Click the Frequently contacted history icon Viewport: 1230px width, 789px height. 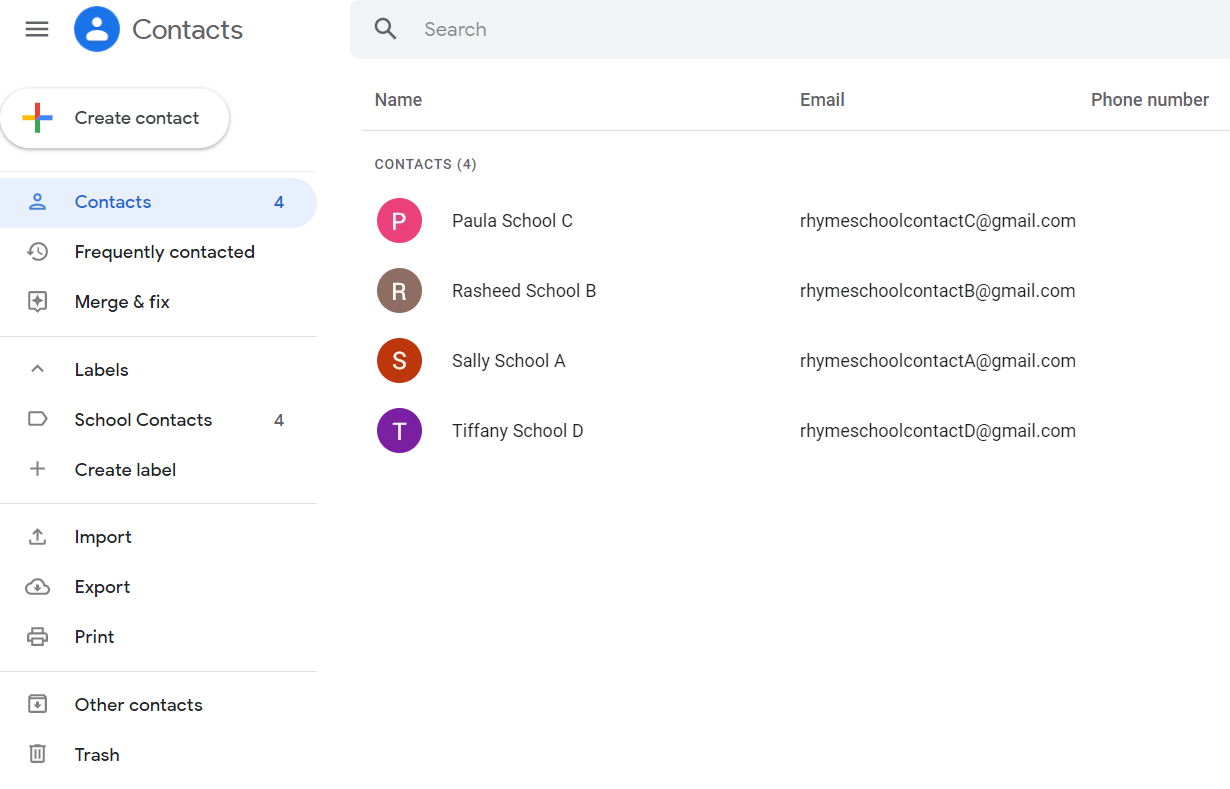click(x=37, y=252)
